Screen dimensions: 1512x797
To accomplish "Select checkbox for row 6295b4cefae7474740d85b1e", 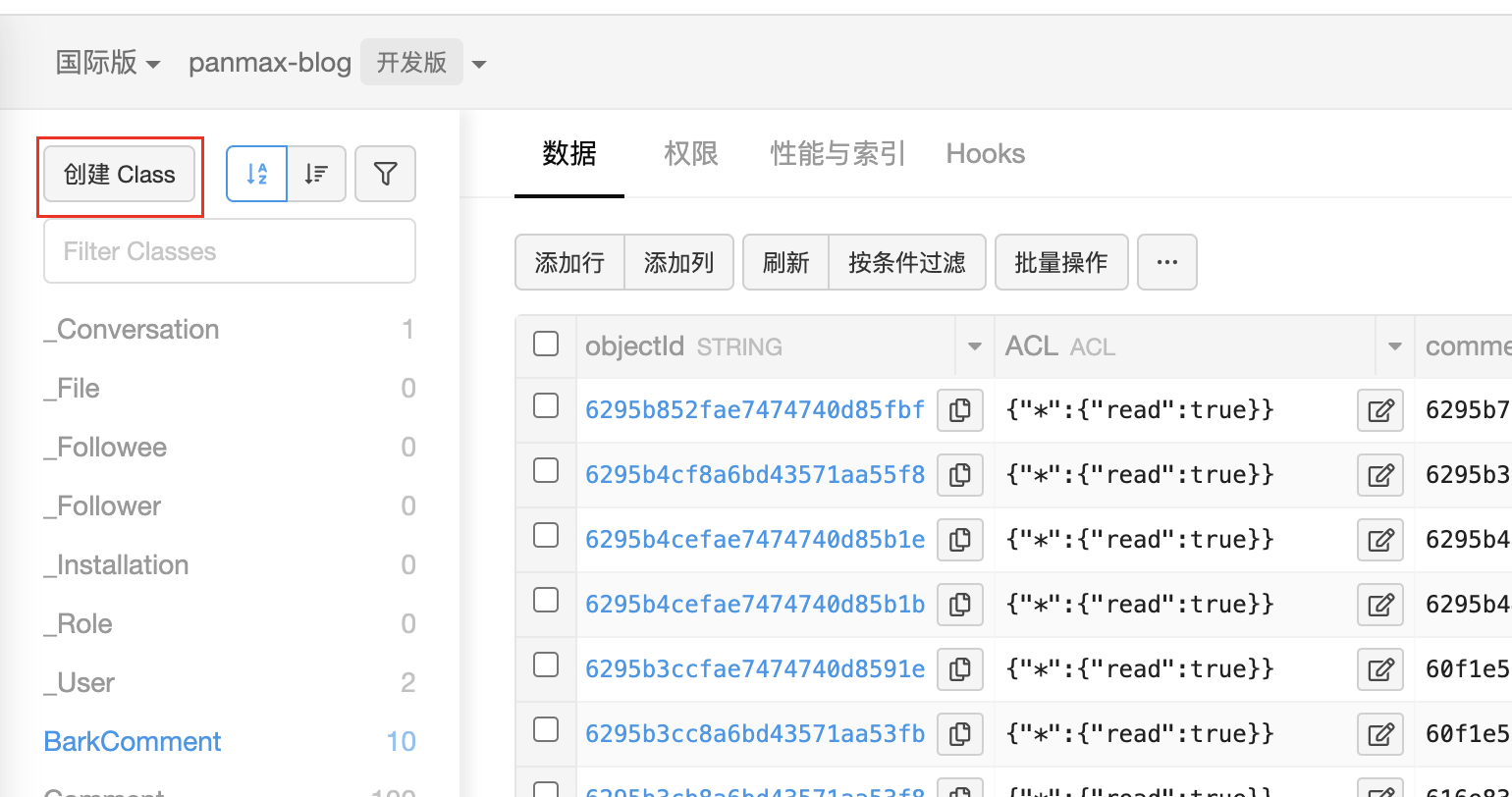I will click(x=546, y=536).
